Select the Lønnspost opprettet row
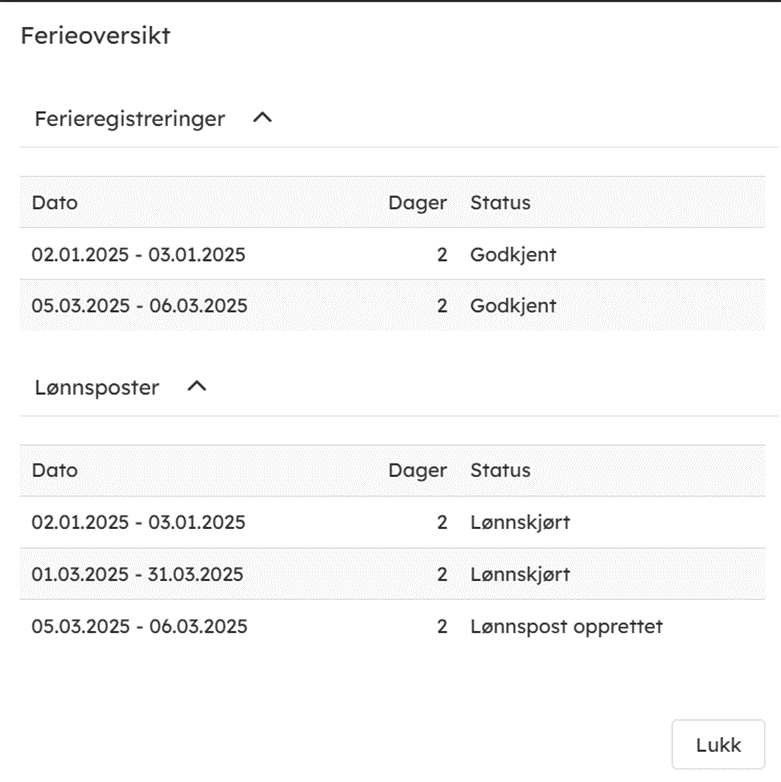781x782 pixels. tap(139, 627)
